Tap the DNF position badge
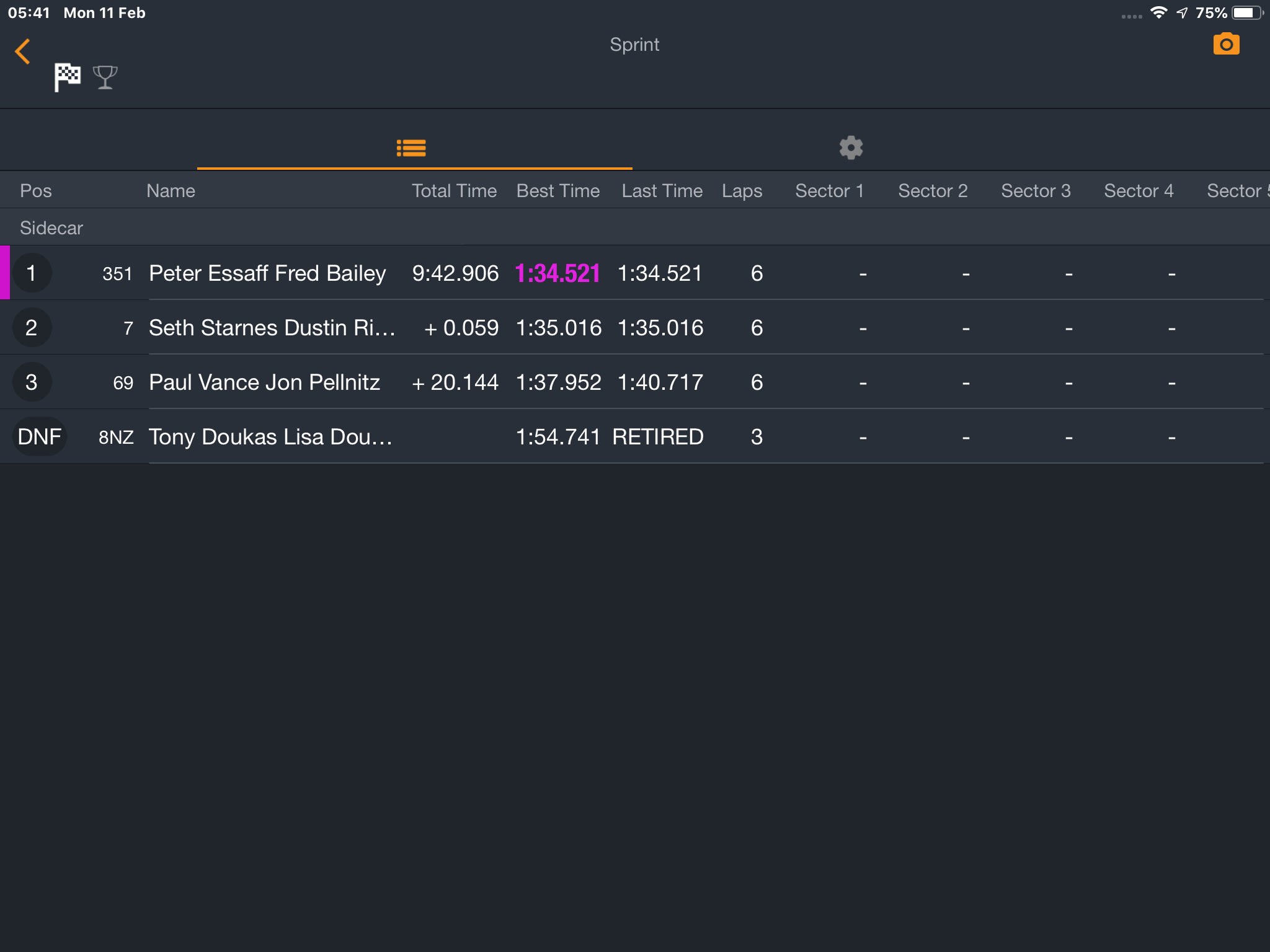This screenshot has height=952, width=1270. tap(40, 436)
